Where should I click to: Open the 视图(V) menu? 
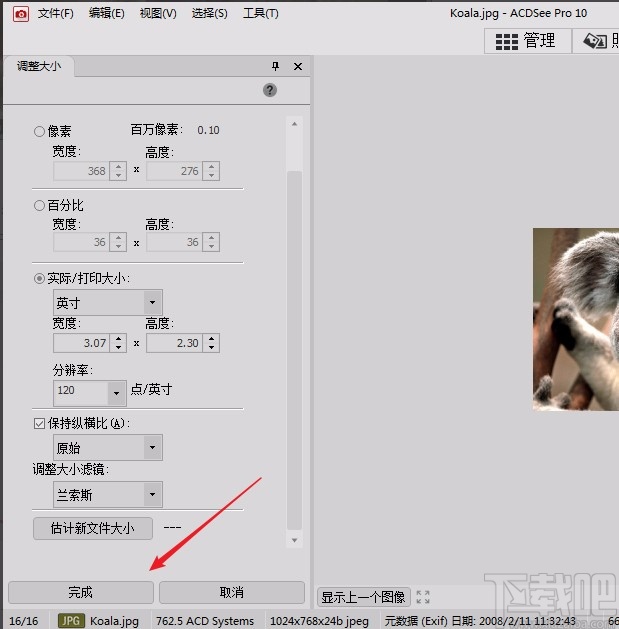tap(158, 14)
